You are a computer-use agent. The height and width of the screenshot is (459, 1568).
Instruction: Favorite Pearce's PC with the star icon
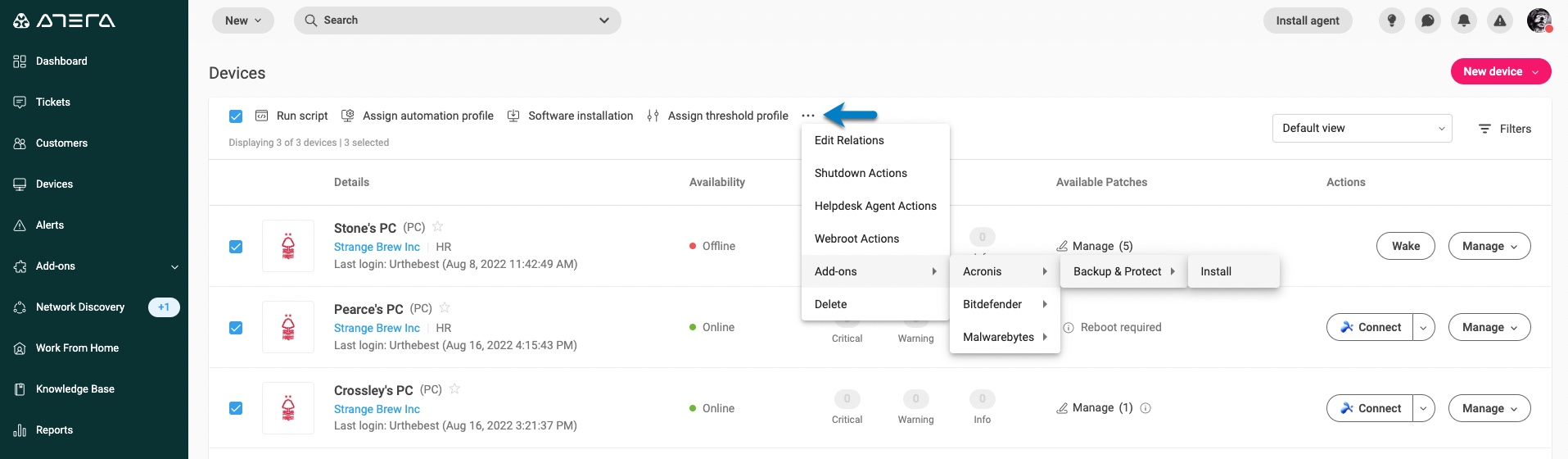pos(445,307)
